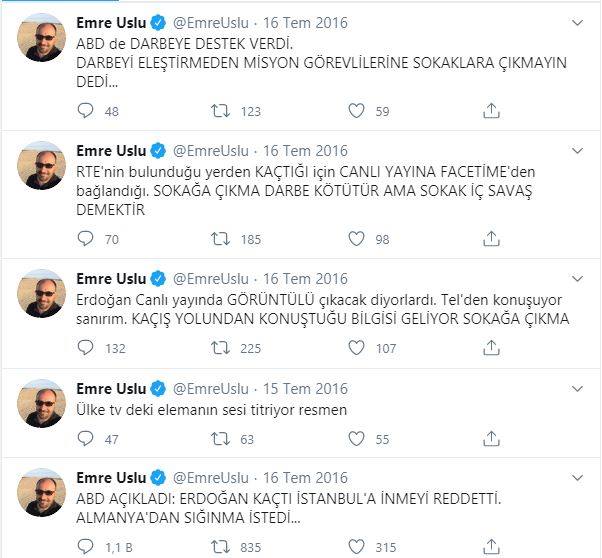Share the 'RTE'nin bulunduğu yerden' tweet

click(491, 239)
